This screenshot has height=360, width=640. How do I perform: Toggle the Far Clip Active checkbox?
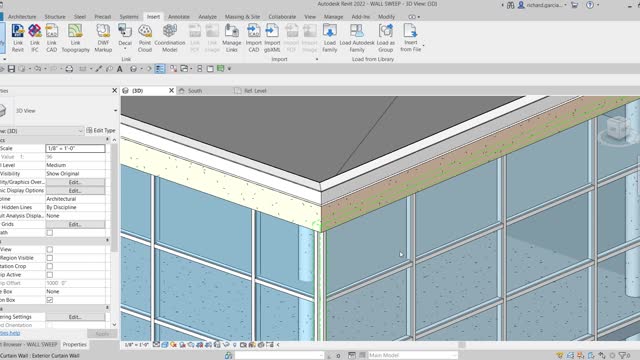[49, 275]
